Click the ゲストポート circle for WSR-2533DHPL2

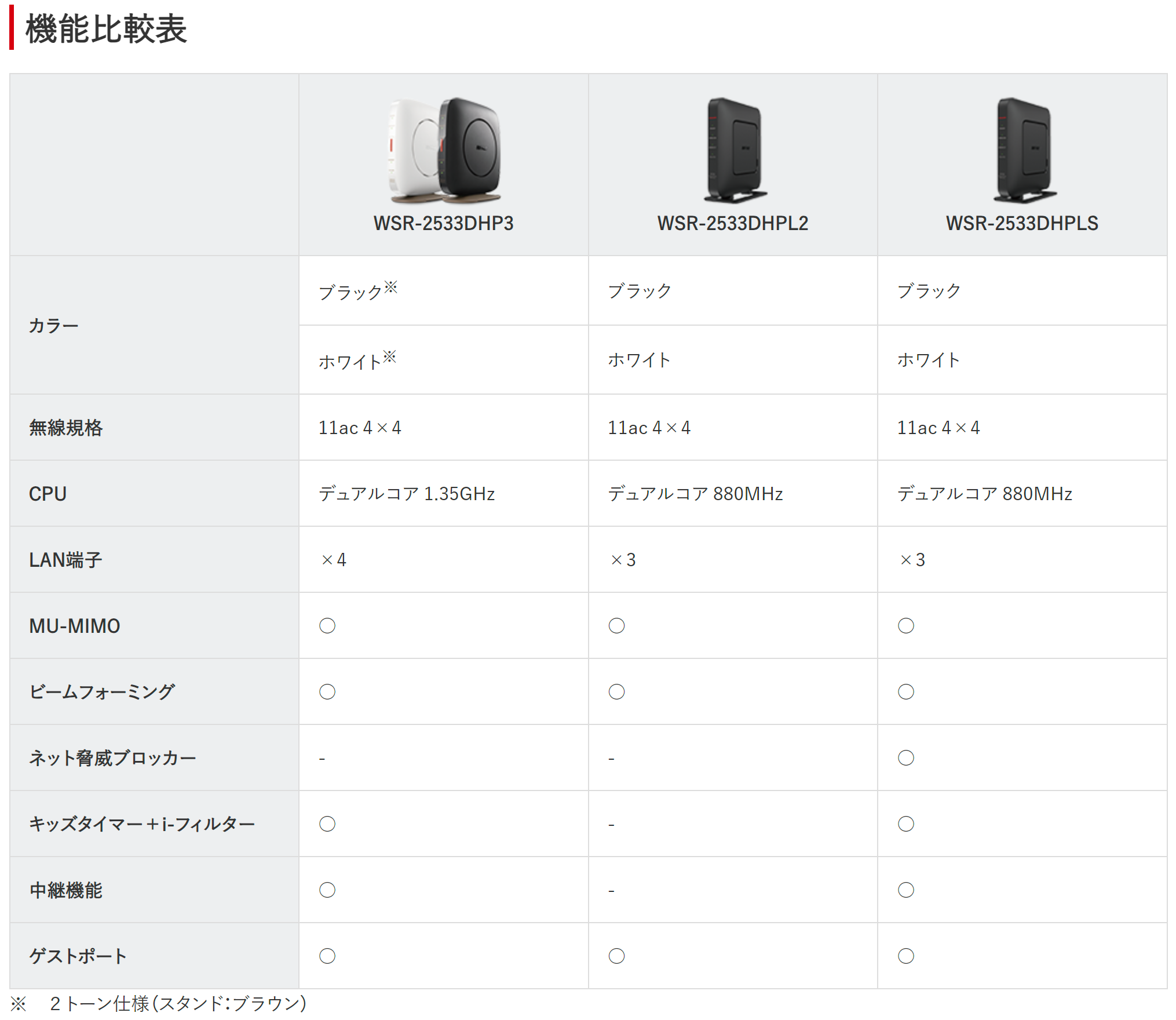[617, 956]
